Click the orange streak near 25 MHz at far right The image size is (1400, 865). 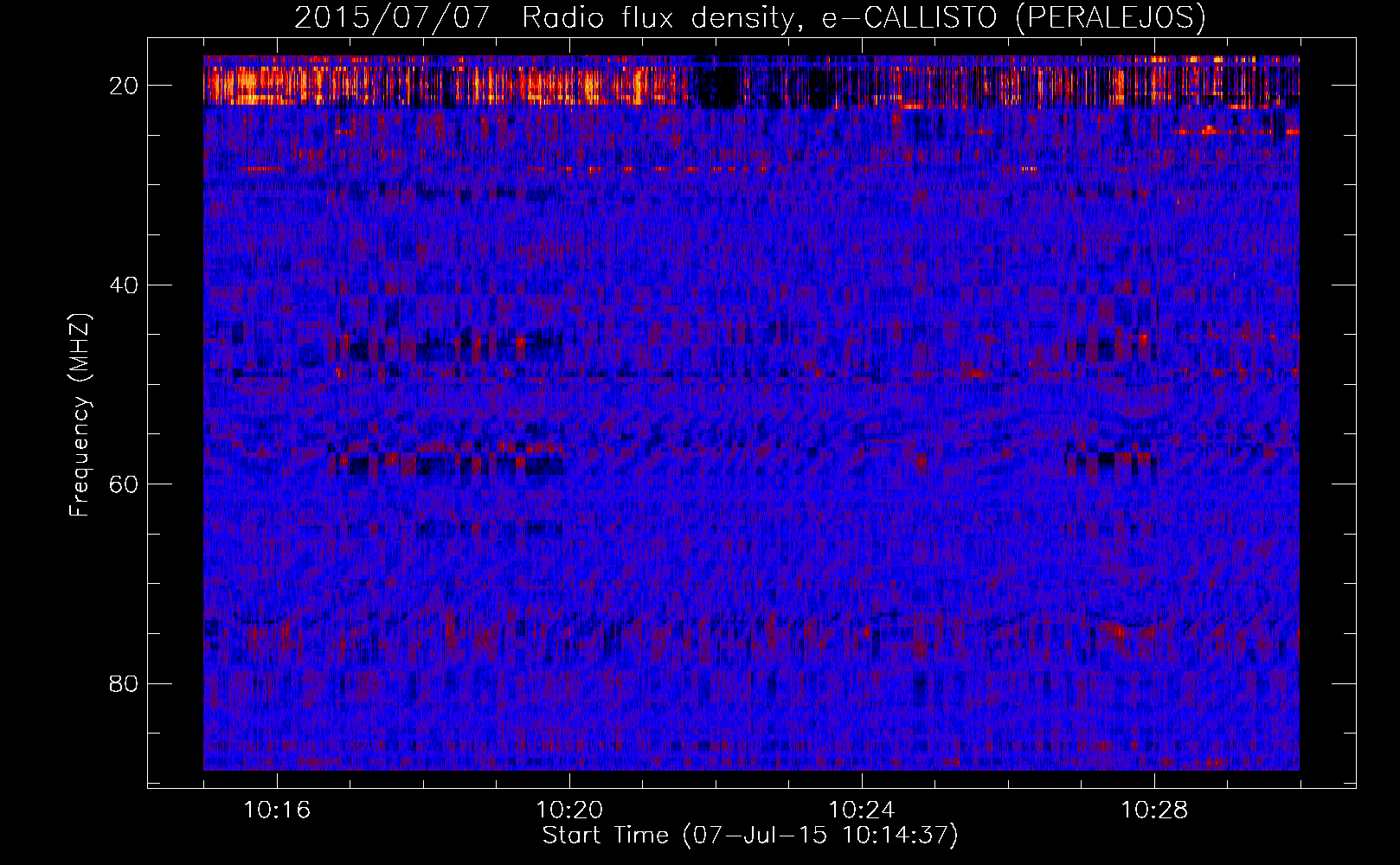1237,131
